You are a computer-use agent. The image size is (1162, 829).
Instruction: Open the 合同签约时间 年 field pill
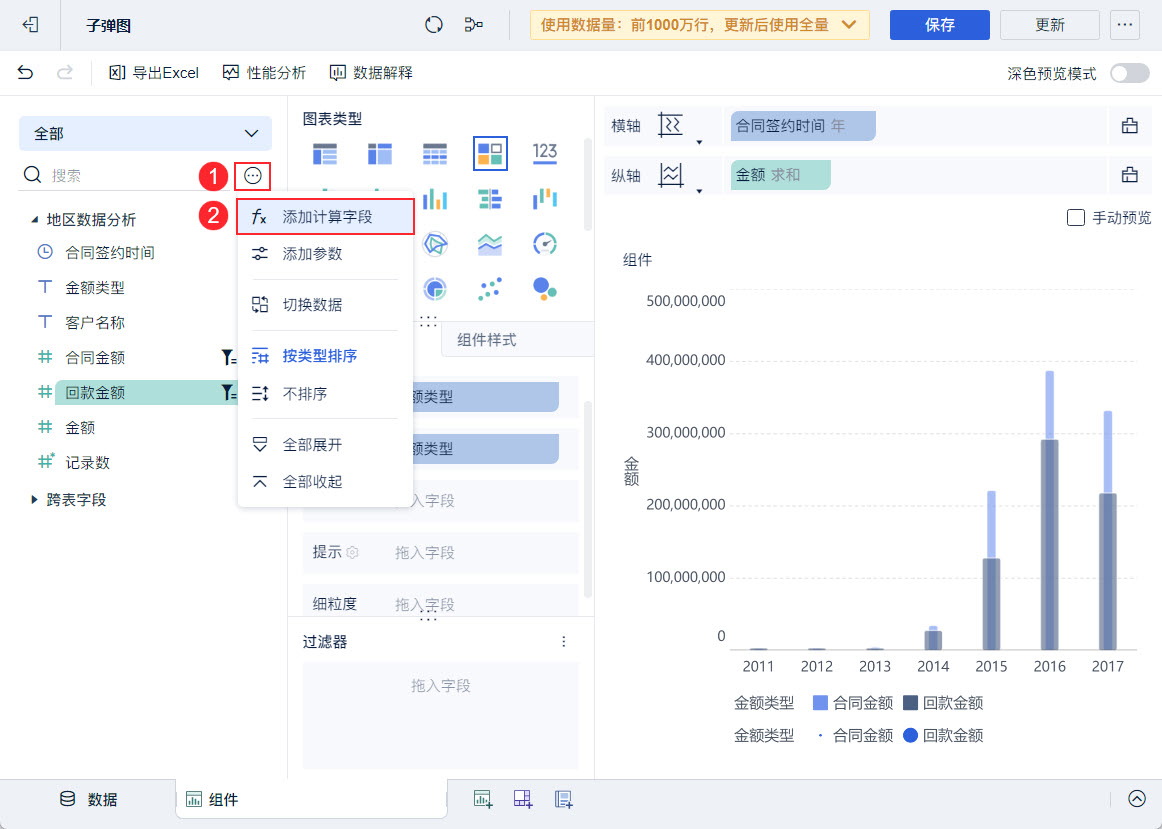(x=803, y=126)
